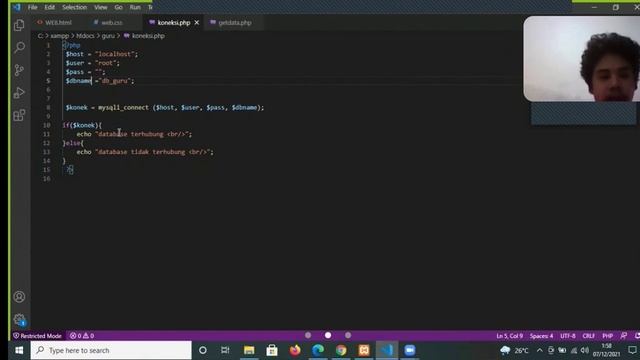
Task: Open the network icon in tray
Action: coord(574,350)
